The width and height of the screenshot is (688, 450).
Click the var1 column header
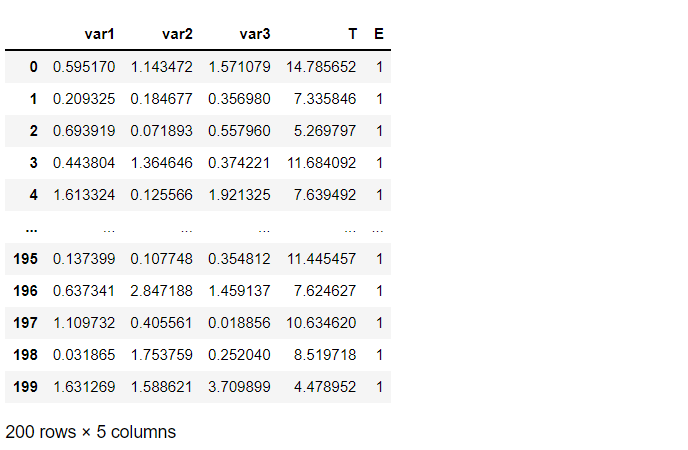coord(100,34)
